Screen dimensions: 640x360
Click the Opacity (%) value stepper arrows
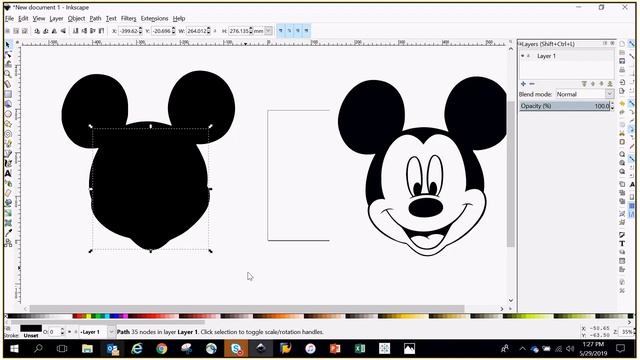click(612, 106)
